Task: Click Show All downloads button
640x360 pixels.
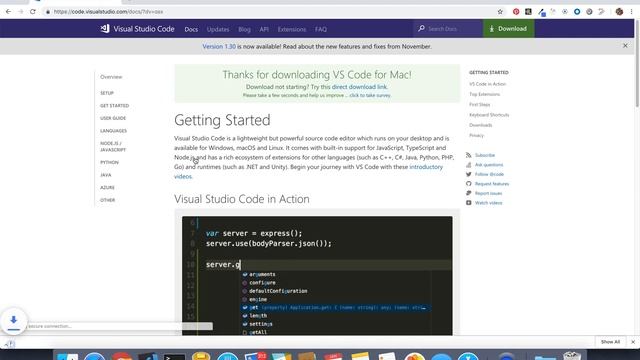Action: [610, 342]
